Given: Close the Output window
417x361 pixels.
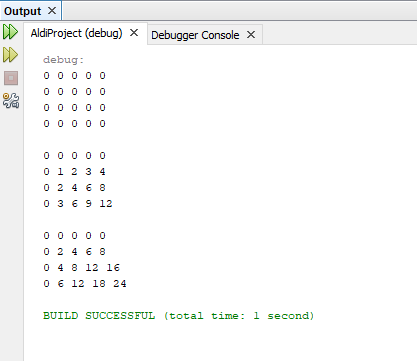Looking at the screenshot, I should click(52, 11).
